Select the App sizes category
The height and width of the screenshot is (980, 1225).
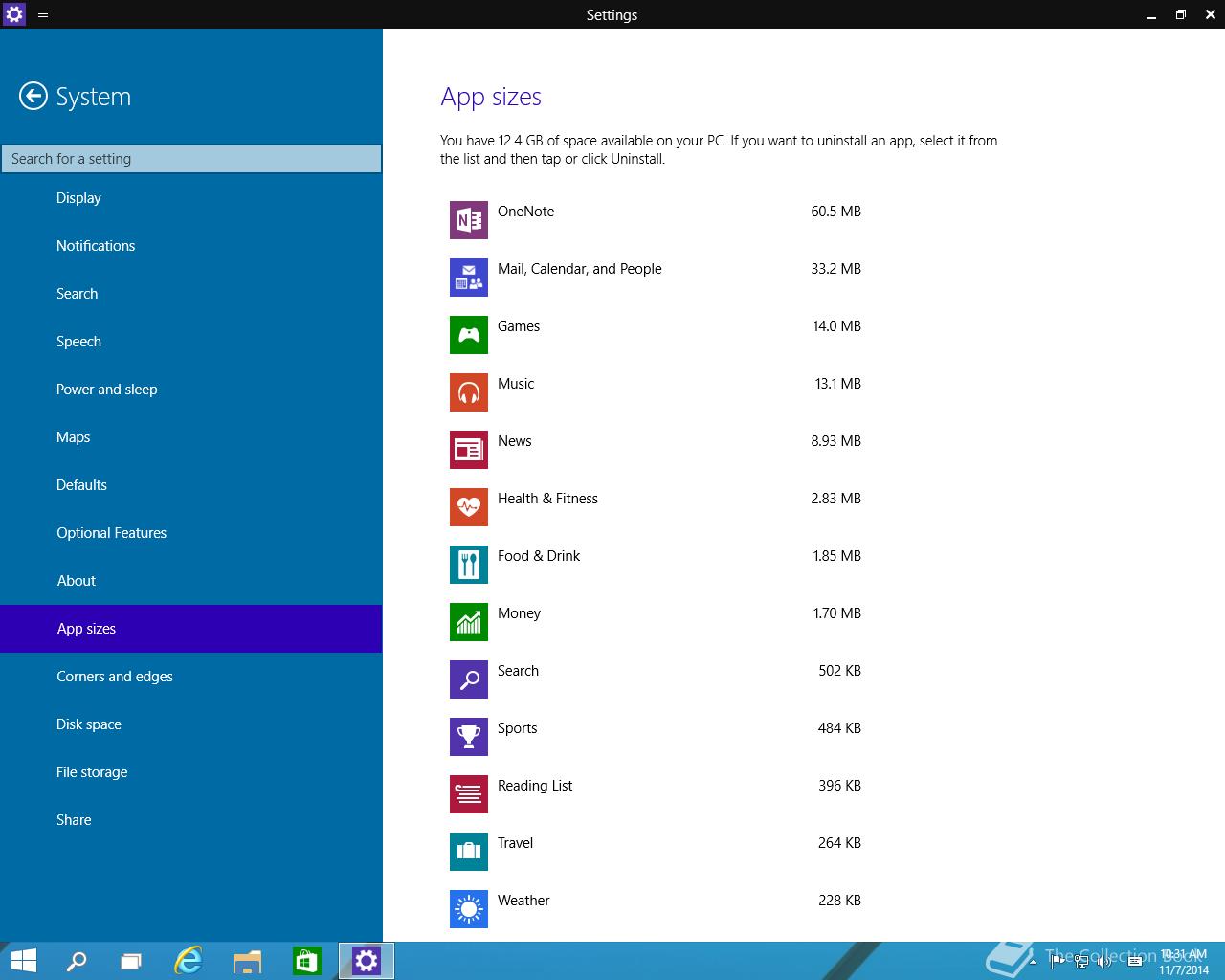pyautogui.click(x=191, y=629)
